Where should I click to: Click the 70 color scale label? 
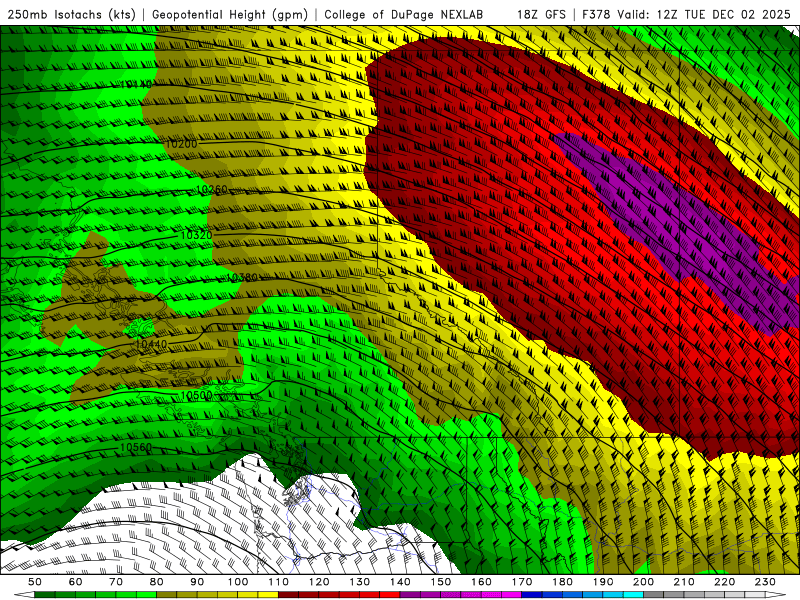tap(116, 582)
